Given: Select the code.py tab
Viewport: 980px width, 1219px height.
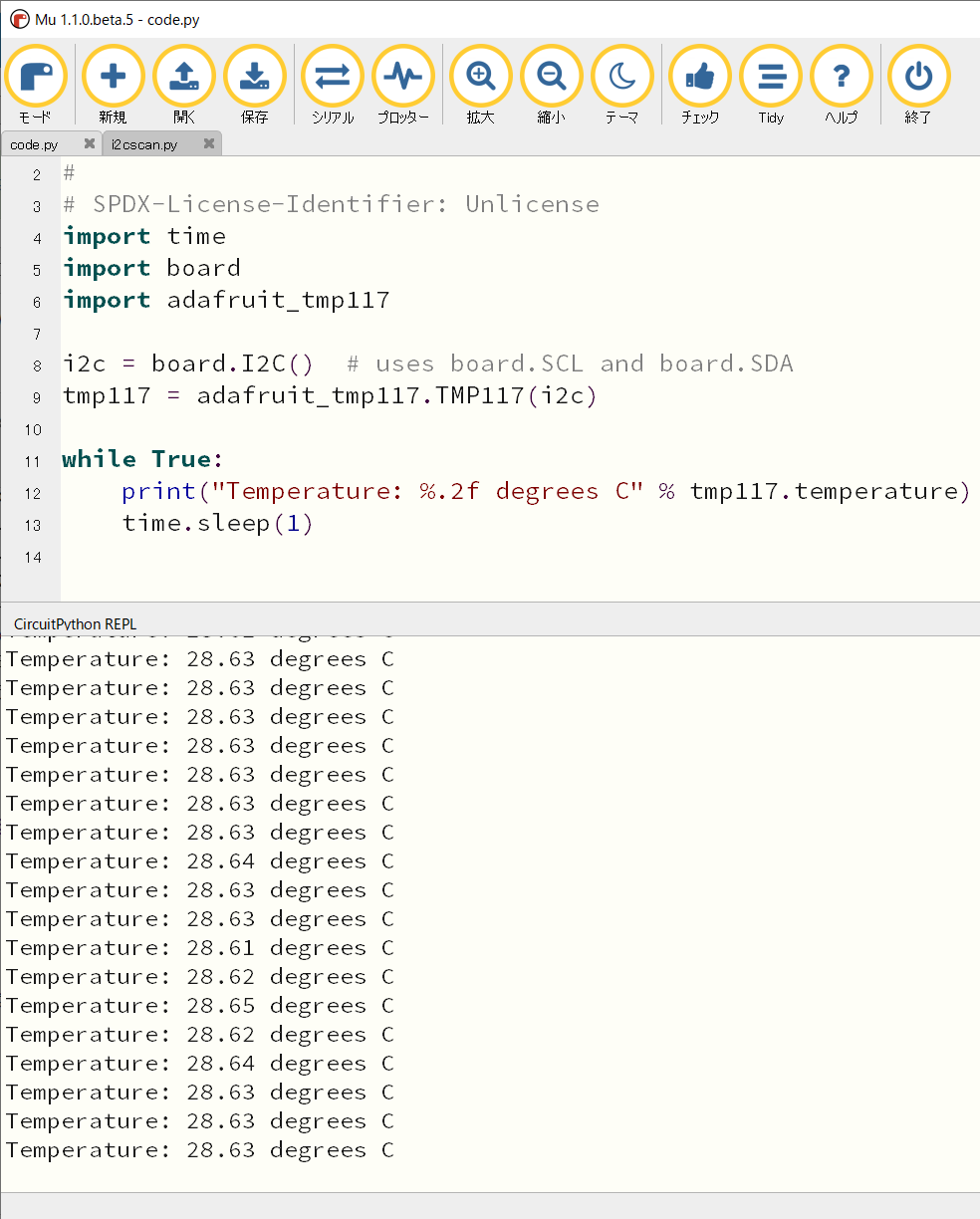Looking at the screenshot, I should pyautogui.click(x=34, y=144).
